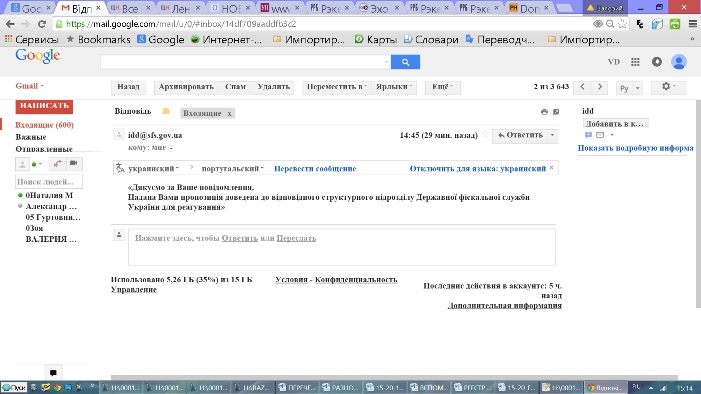Click the Поиск людей search field
The height and width of the screenshot is (394, 701).
coord(49,182)
